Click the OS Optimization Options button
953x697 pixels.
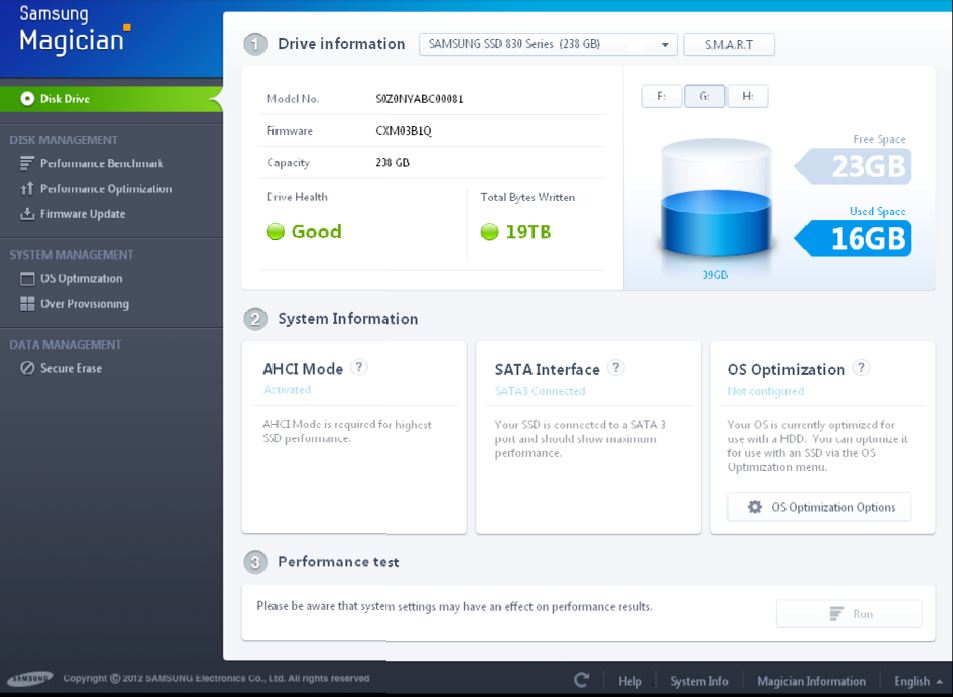click(819, 507)
